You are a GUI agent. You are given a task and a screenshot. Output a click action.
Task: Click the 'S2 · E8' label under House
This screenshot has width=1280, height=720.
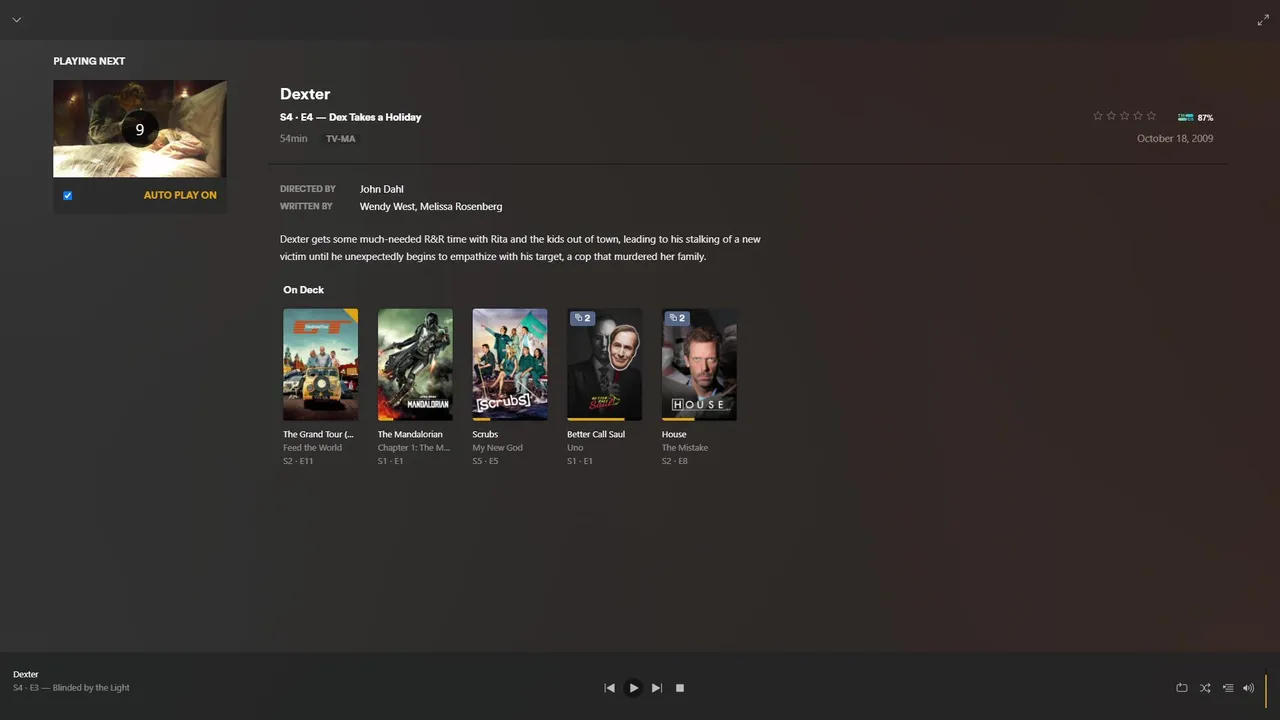pyautogui.click(x=675, y=462)
